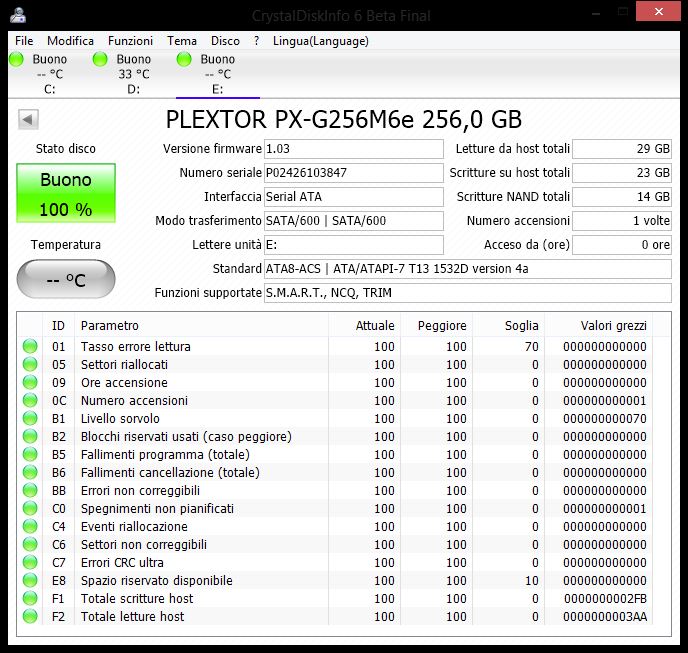Click the serial number field P02426103847
The width and height of the screenshot is (688, 653).
point(354,173)
